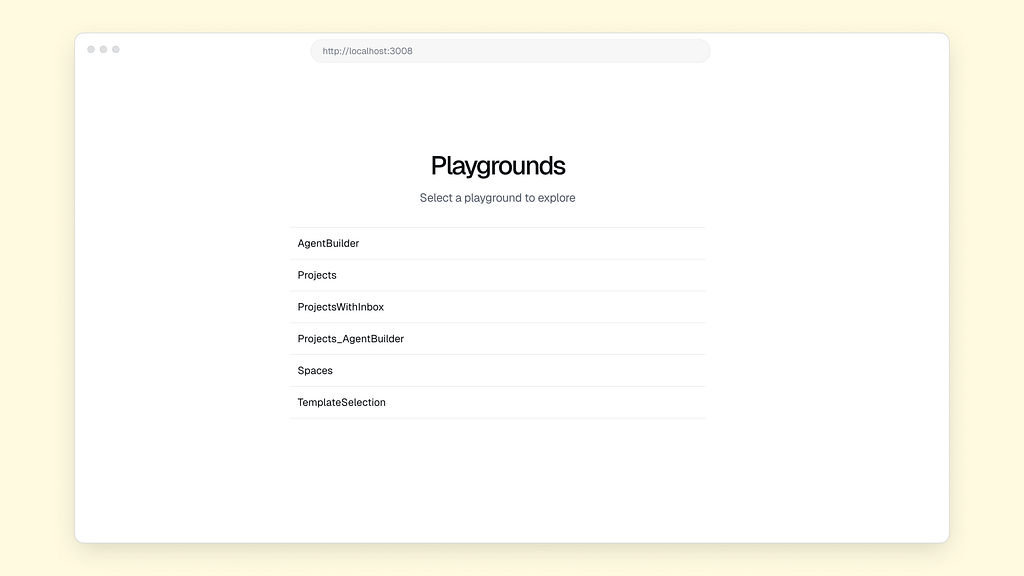Click the divider line above AgentBuilder

(497, 227)
